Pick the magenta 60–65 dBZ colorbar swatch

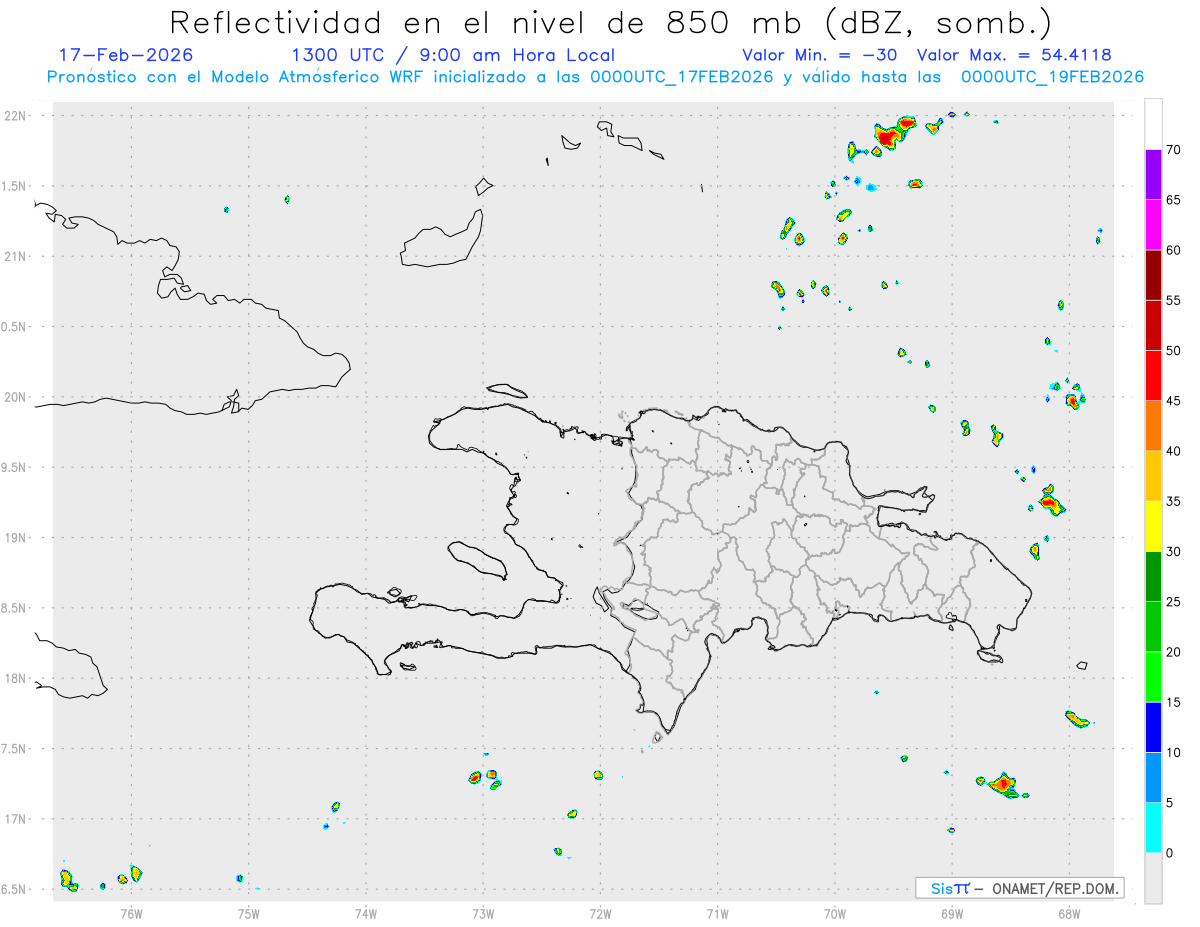[x=1153, y=225]
